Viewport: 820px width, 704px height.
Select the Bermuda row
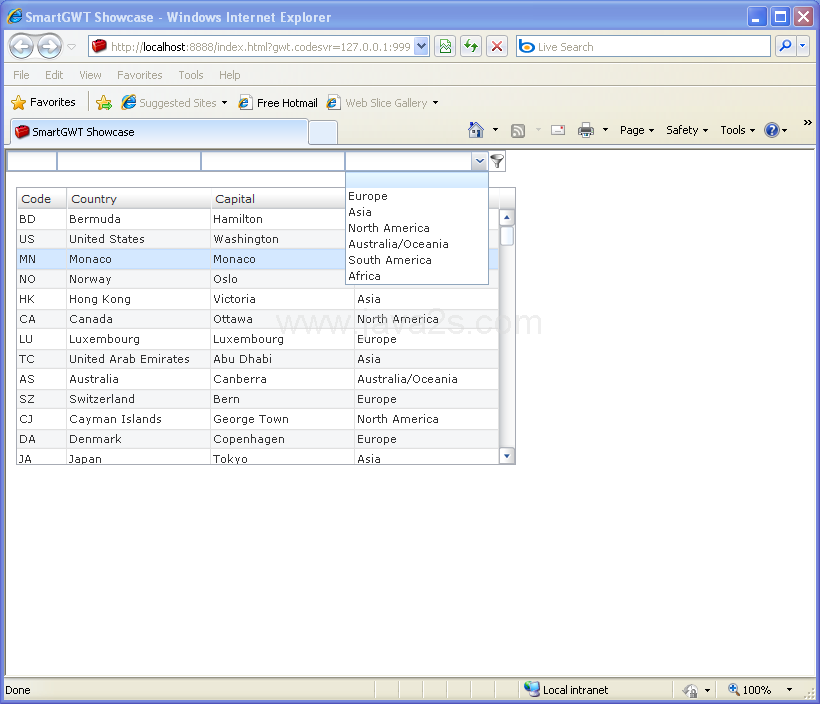[x=258, y=219]
